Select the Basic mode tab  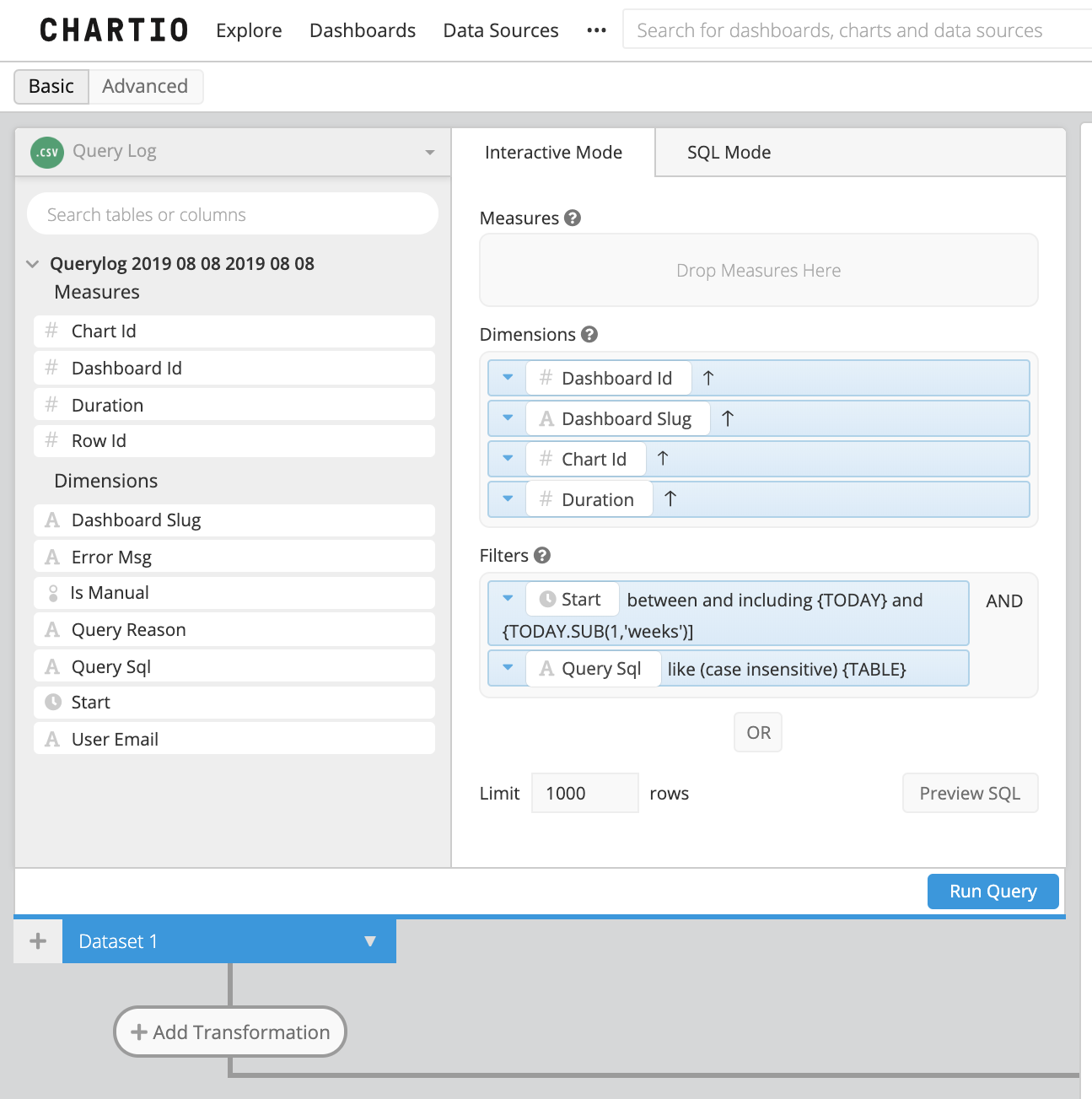coord(51,86)
